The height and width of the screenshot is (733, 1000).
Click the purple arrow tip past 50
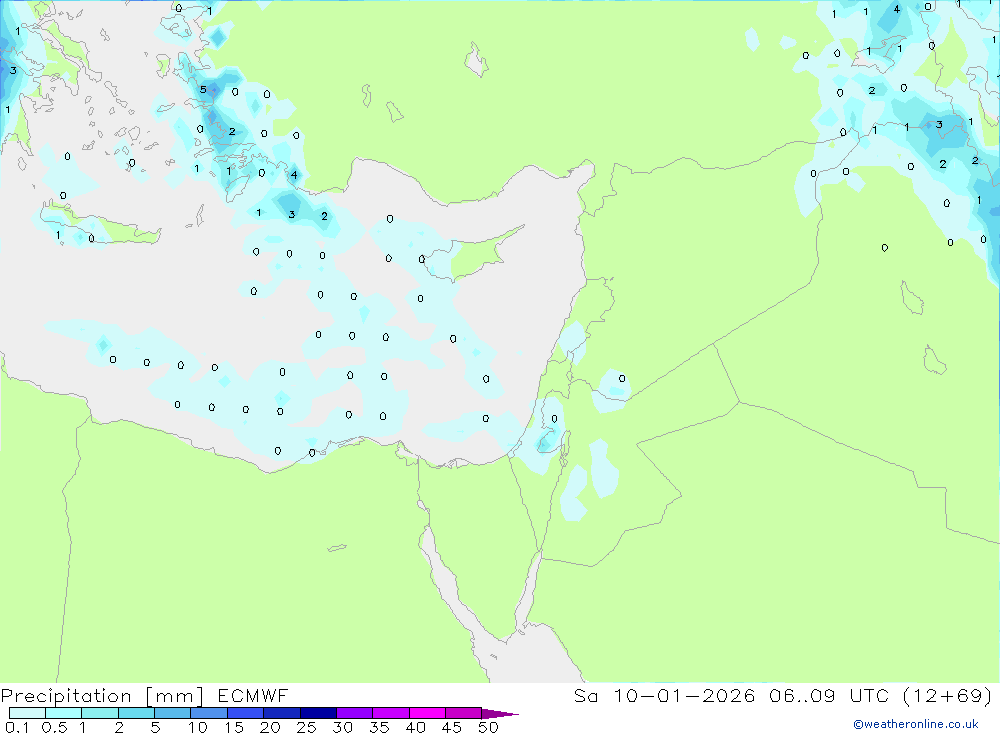500,713
